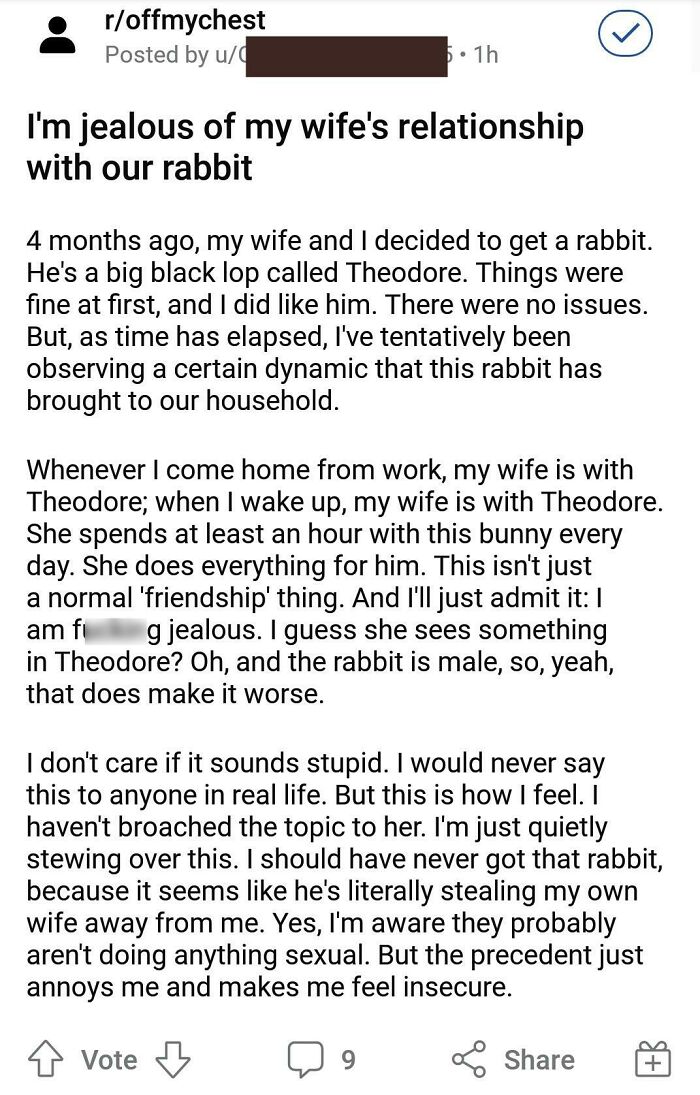Tap the circled checkmark icon top right
The image size is (700, 1095).
tap(624, 33)
